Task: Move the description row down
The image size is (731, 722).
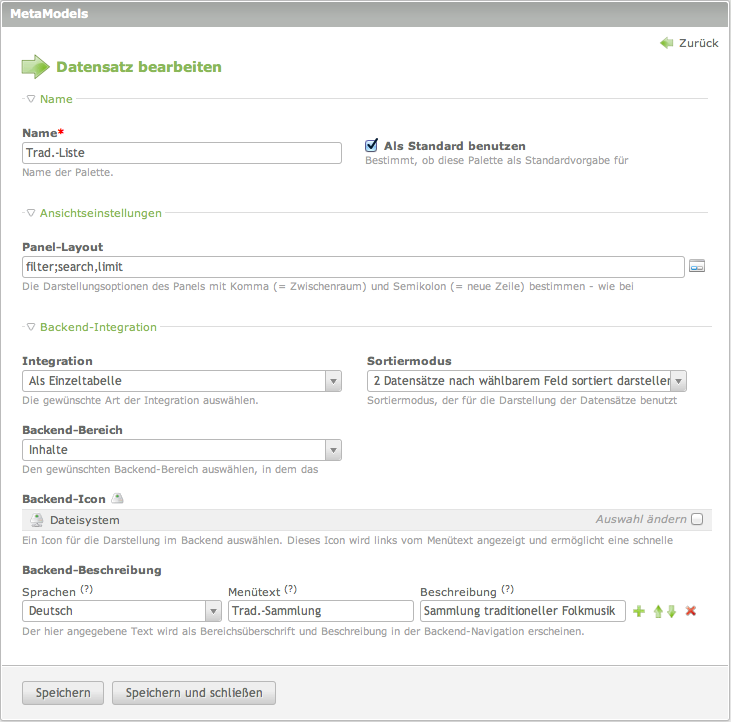Action: 671,611
